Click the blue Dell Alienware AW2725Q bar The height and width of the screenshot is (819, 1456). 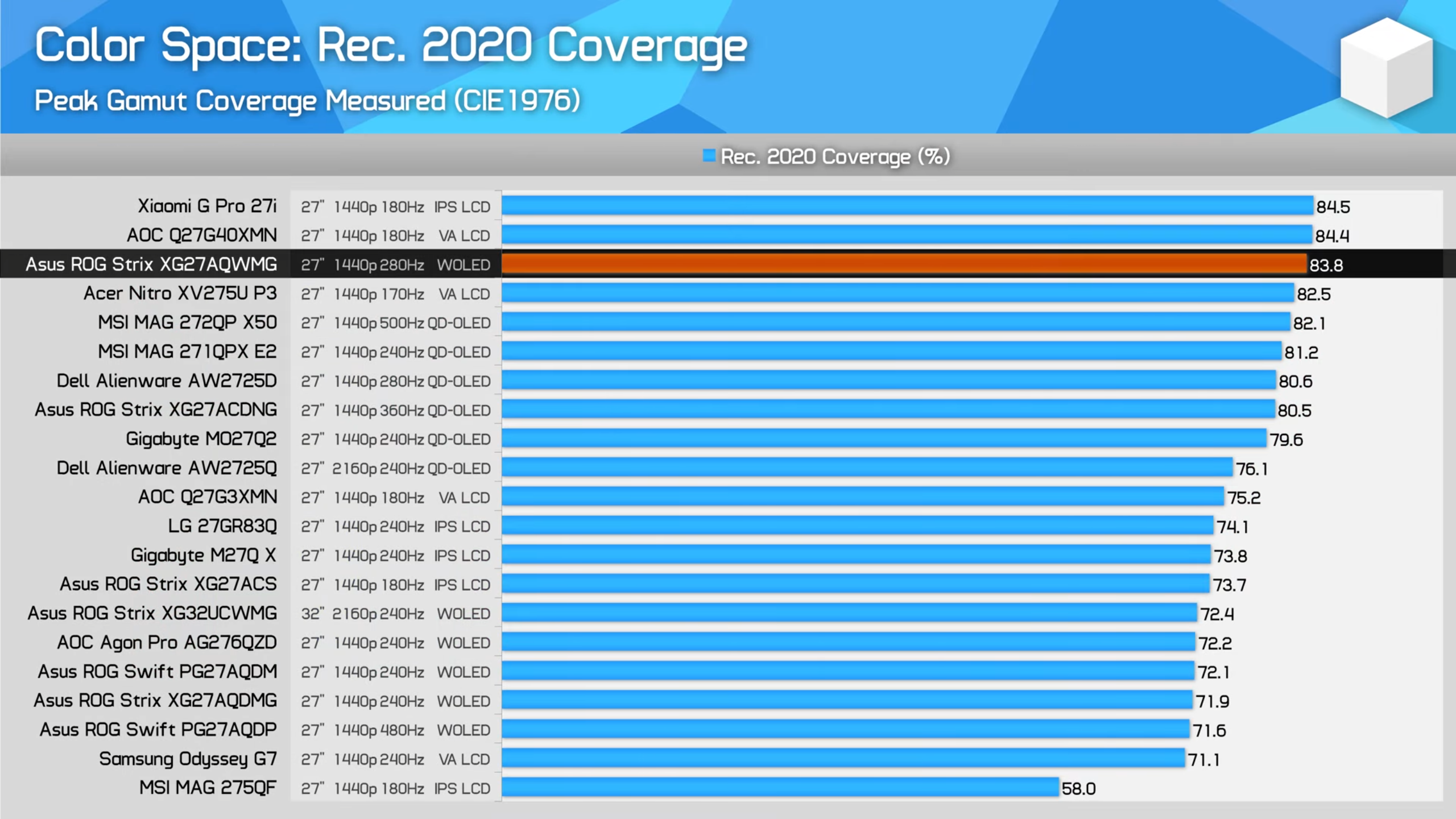coord(867,467)
